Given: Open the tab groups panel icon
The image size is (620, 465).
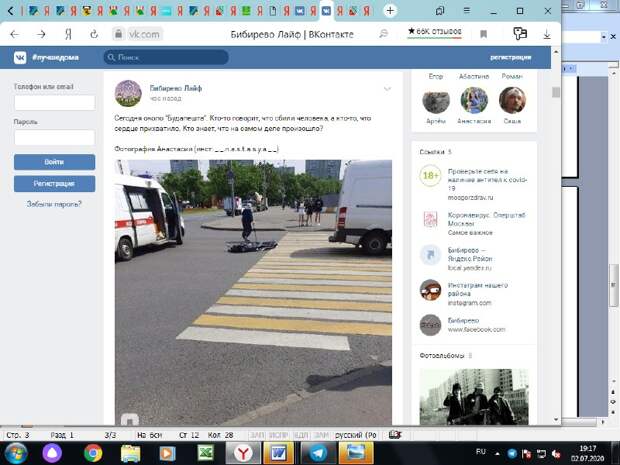Looking at the screenshot, I should [x=440, y=11].
